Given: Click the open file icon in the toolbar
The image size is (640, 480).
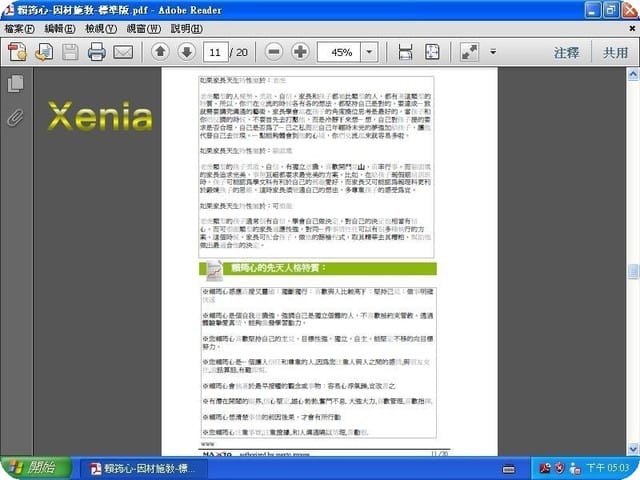Looking at the screenshot, I should pyautogui.click(x=44, y=52).
